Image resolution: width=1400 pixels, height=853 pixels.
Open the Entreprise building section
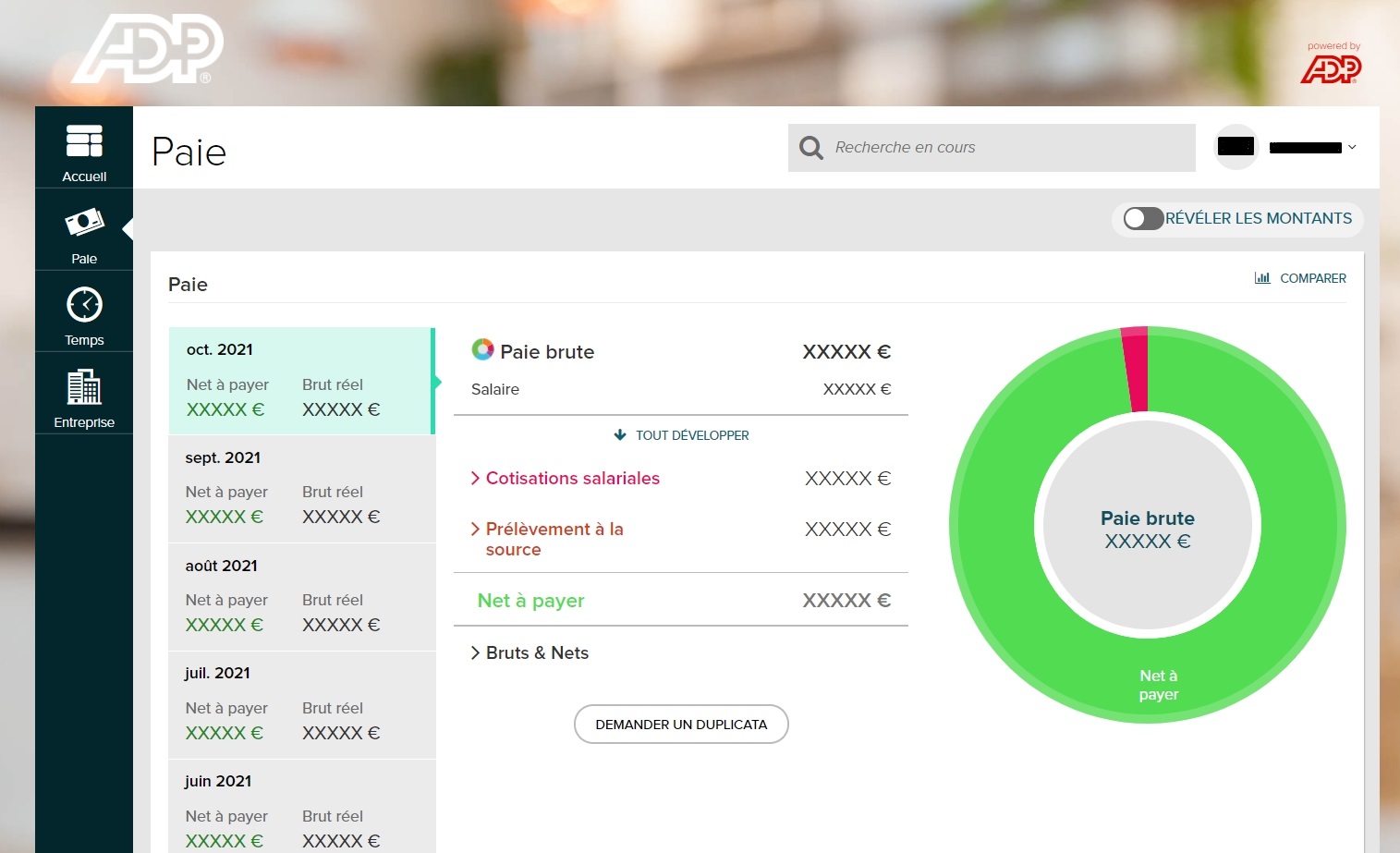[x=84, y=388]
